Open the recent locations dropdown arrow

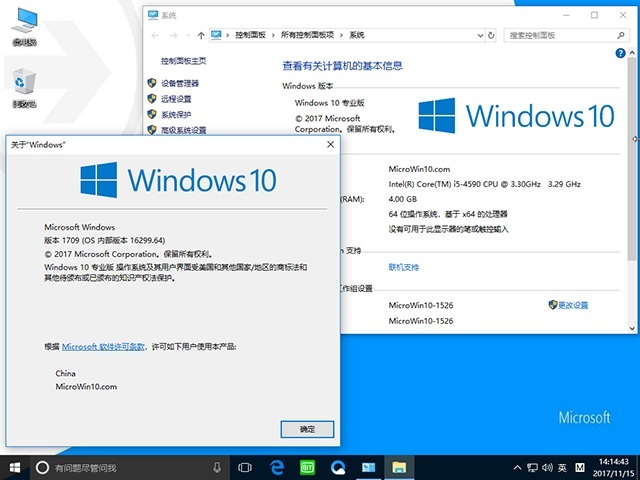pos(188,36)
